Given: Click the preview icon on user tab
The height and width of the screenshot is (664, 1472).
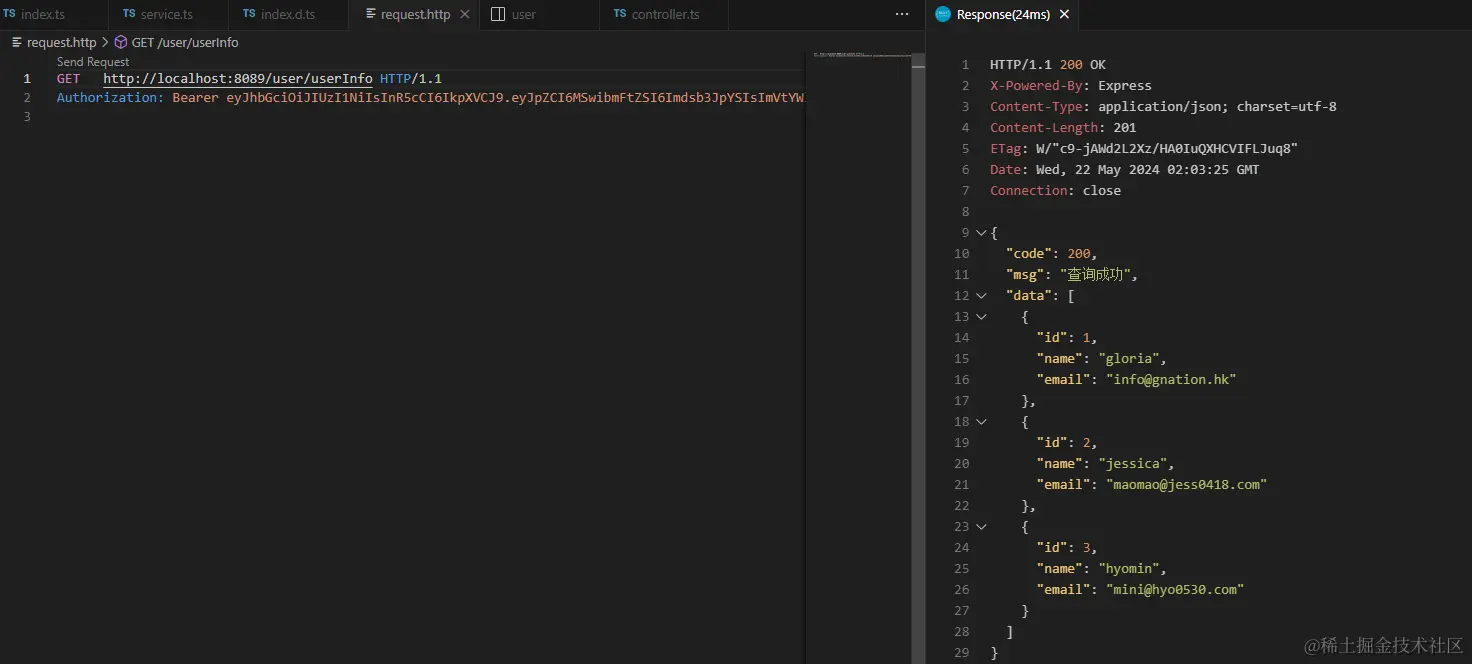Looking at the screenshot, I should click(498, 15).
